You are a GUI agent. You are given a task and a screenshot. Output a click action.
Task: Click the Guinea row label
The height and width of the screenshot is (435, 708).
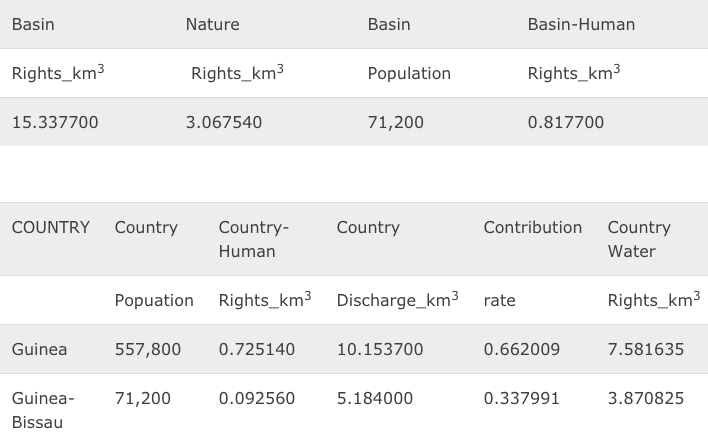tap(39, 350)
